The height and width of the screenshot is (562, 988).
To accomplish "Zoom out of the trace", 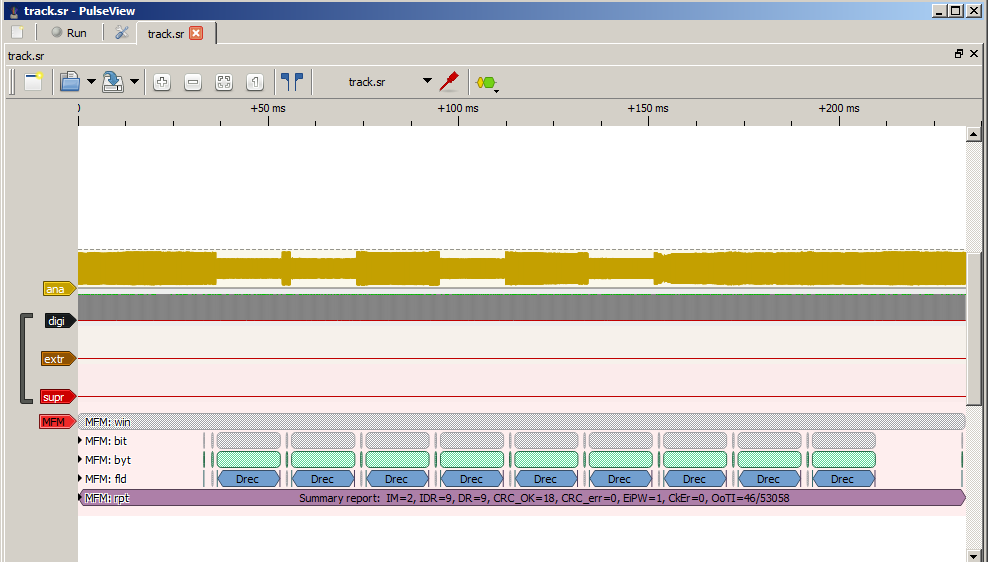I will coord(193,82).
